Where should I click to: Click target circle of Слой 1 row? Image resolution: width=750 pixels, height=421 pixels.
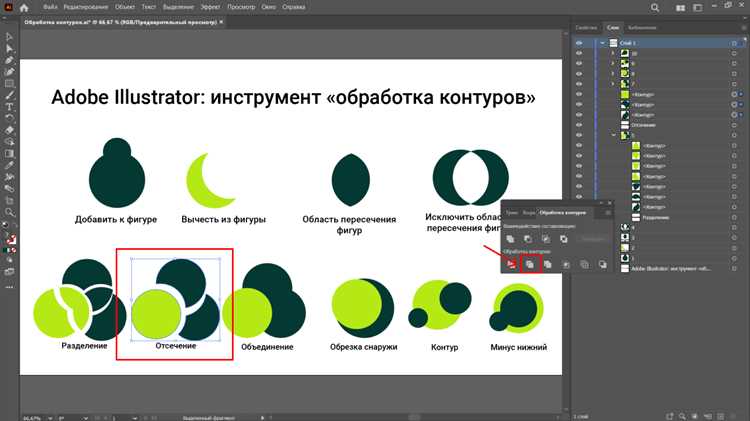click(734, 43)
